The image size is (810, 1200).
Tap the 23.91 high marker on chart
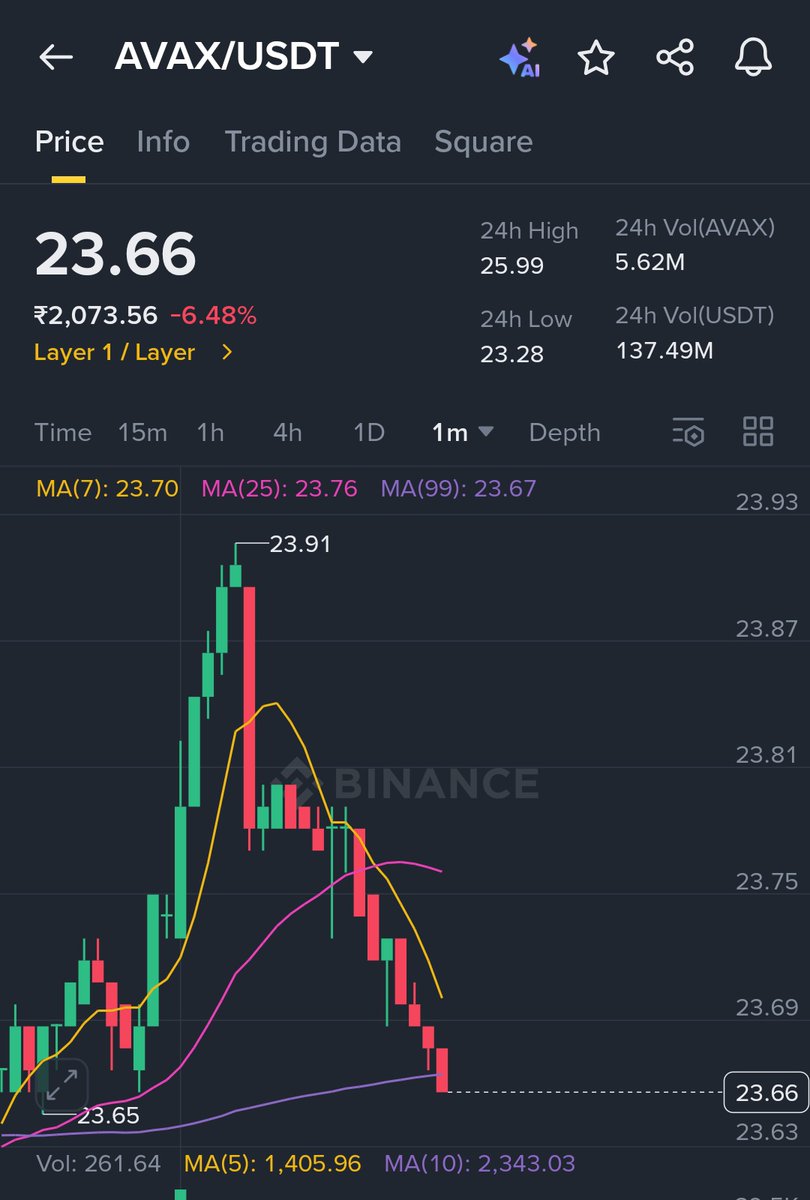pyautogui.click(x=299, y=544)
